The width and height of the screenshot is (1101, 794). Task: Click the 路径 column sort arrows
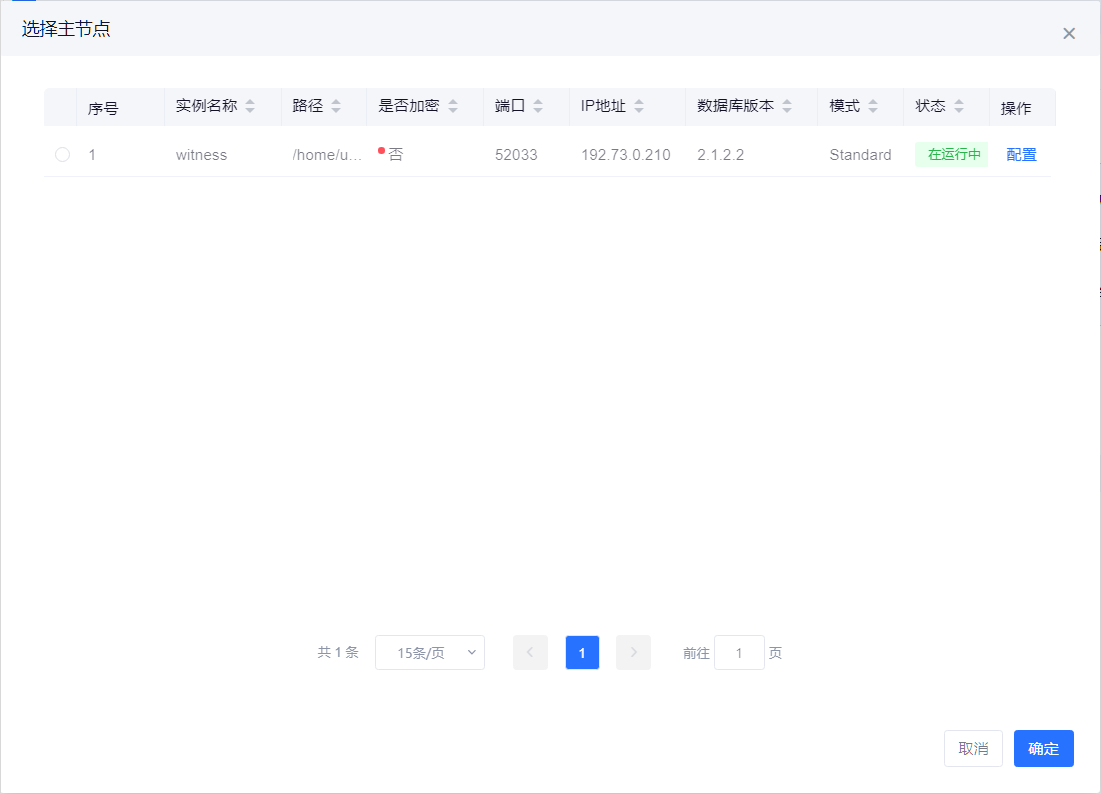tap(336, 106)
